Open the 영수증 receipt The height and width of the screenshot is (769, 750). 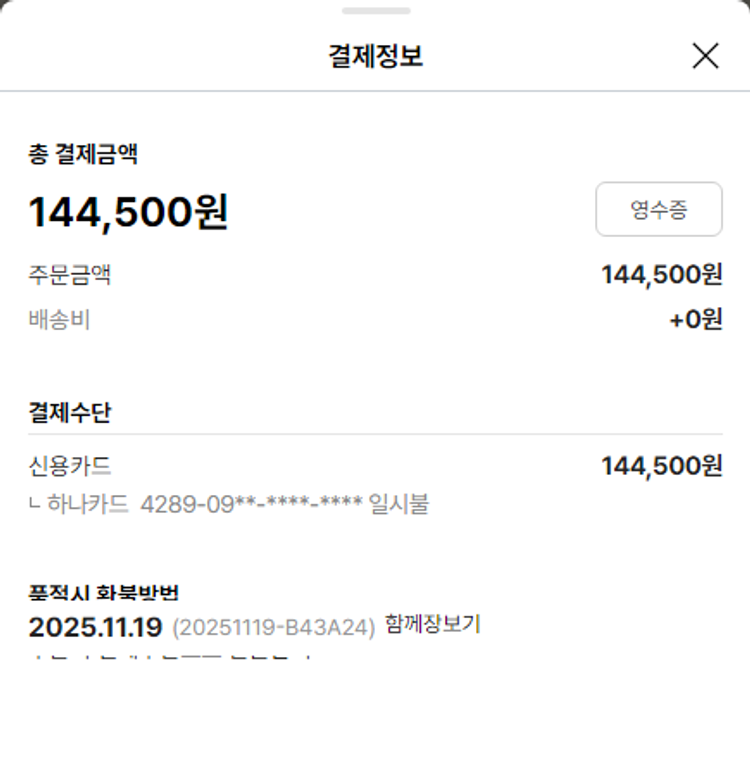point(658,209)
